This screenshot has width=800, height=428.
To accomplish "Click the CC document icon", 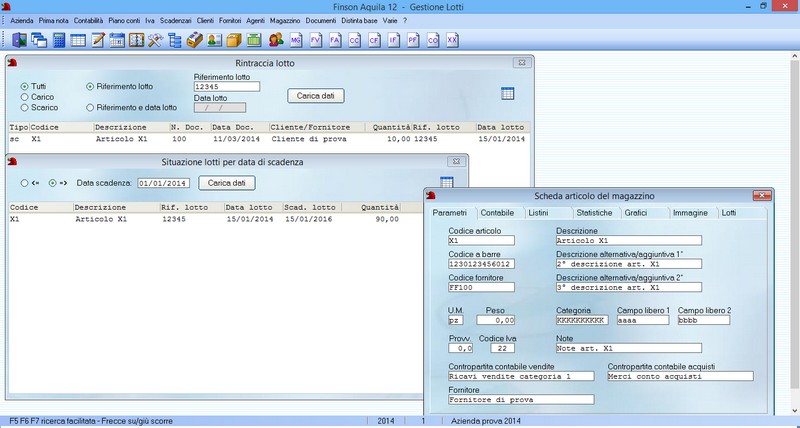I will click(x=355, y=40).
